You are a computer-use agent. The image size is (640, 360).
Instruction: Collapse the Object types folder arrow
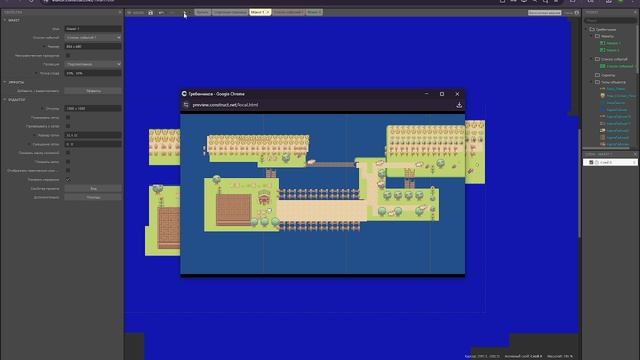point(592,82)
